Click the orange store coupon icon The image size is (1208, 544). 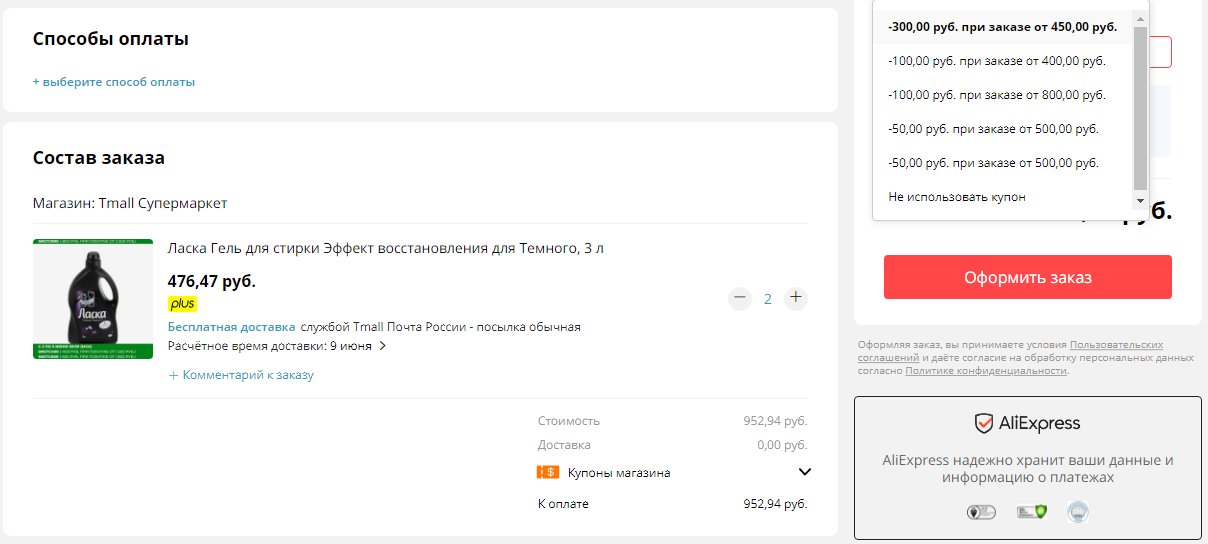click(x=548, y=473)
